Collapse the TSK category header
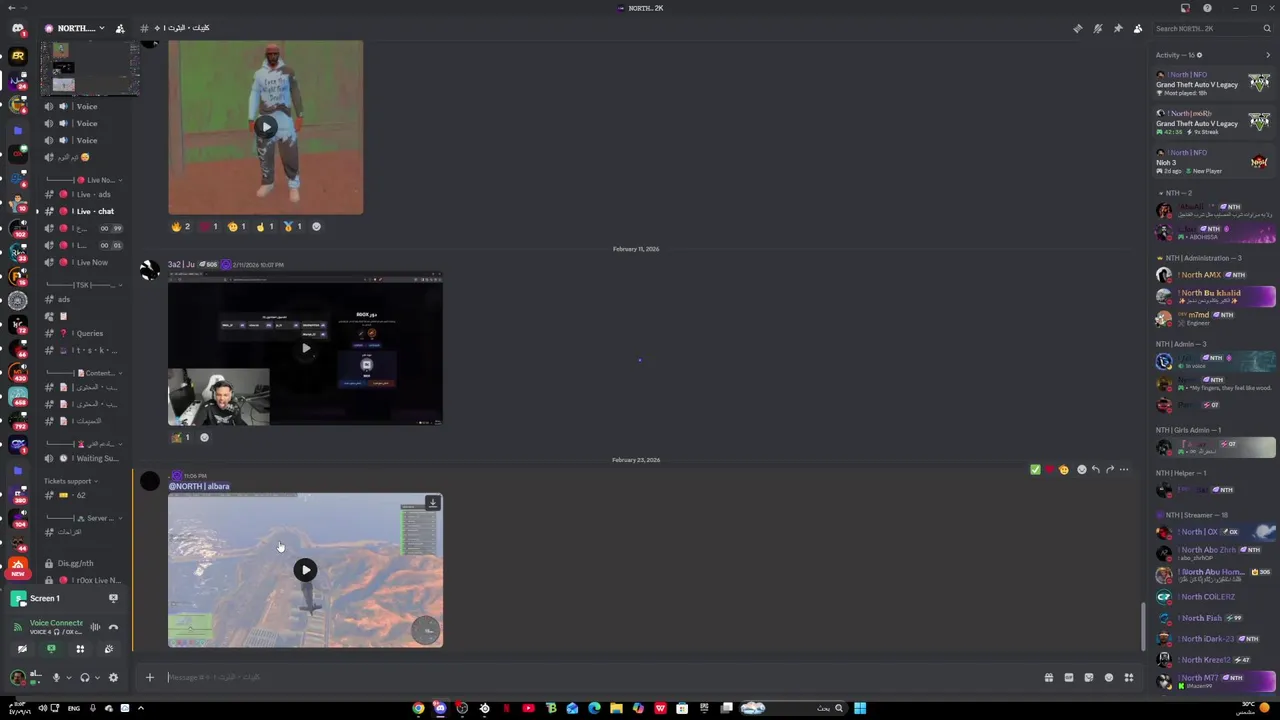The height and width of the screenshot is (720, 1280). coord(85,285)
